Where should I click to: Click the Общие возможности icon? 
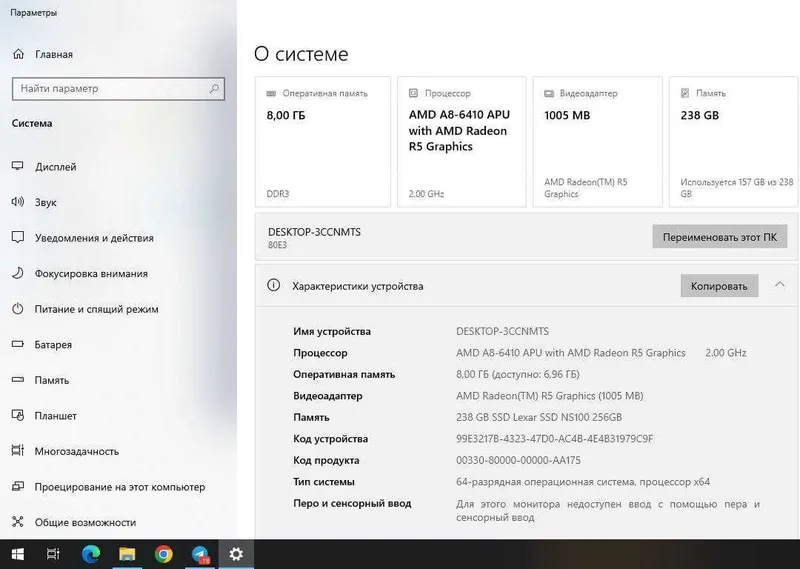tap(18, 522)
